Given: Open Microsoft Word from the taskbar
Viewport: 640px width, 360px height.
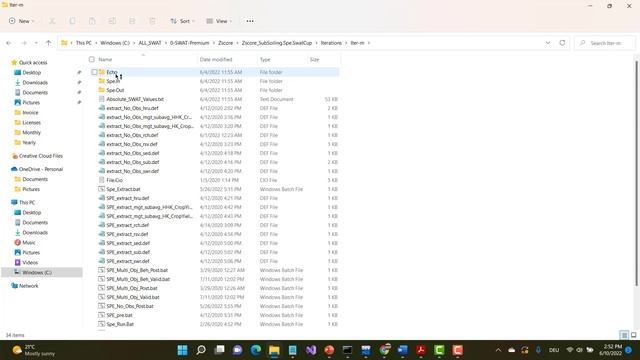Looking at the screenshot, I should tap(403, 350).
